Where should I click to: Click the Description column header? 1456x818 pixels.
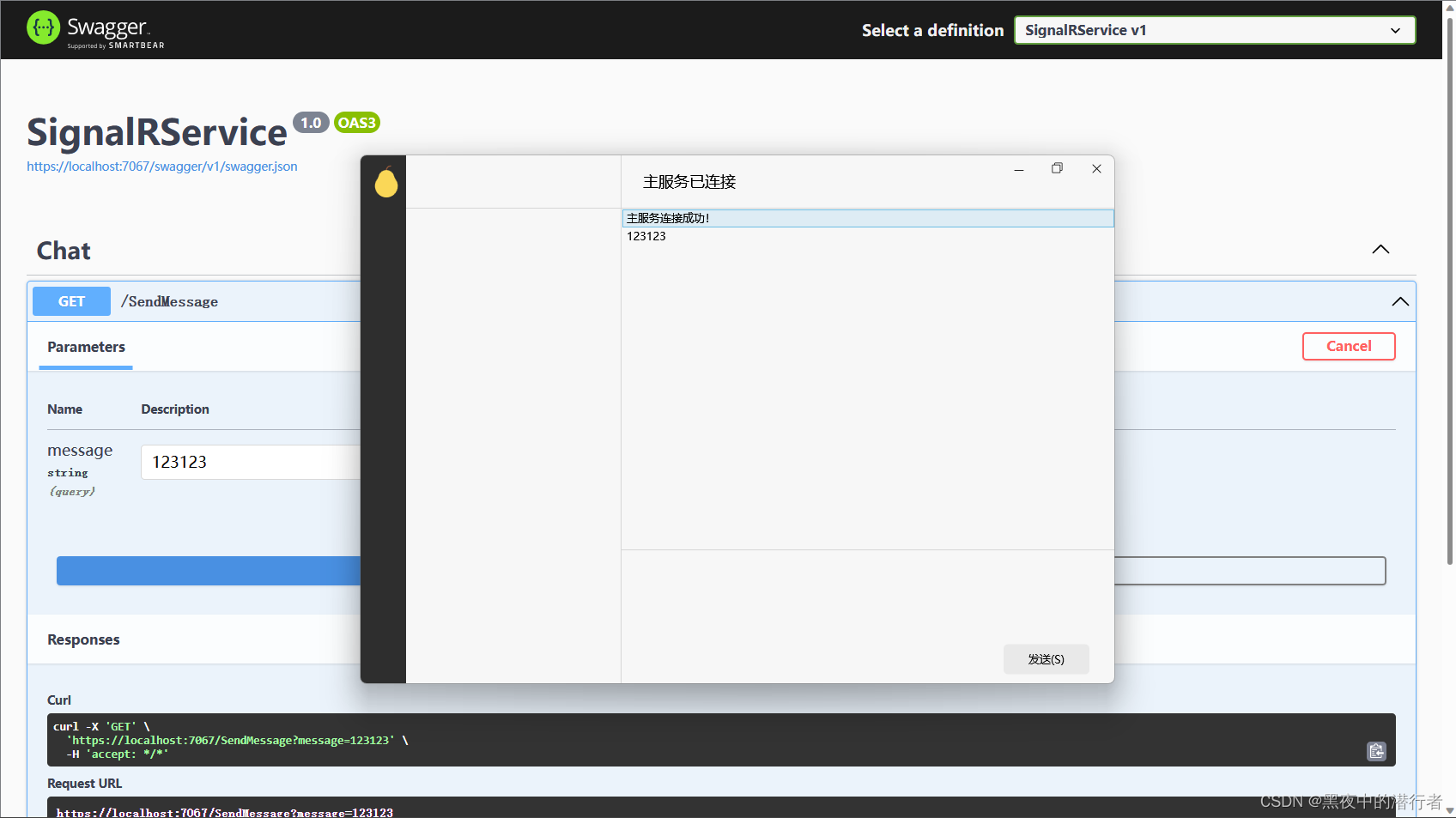[x=175, y=409]
